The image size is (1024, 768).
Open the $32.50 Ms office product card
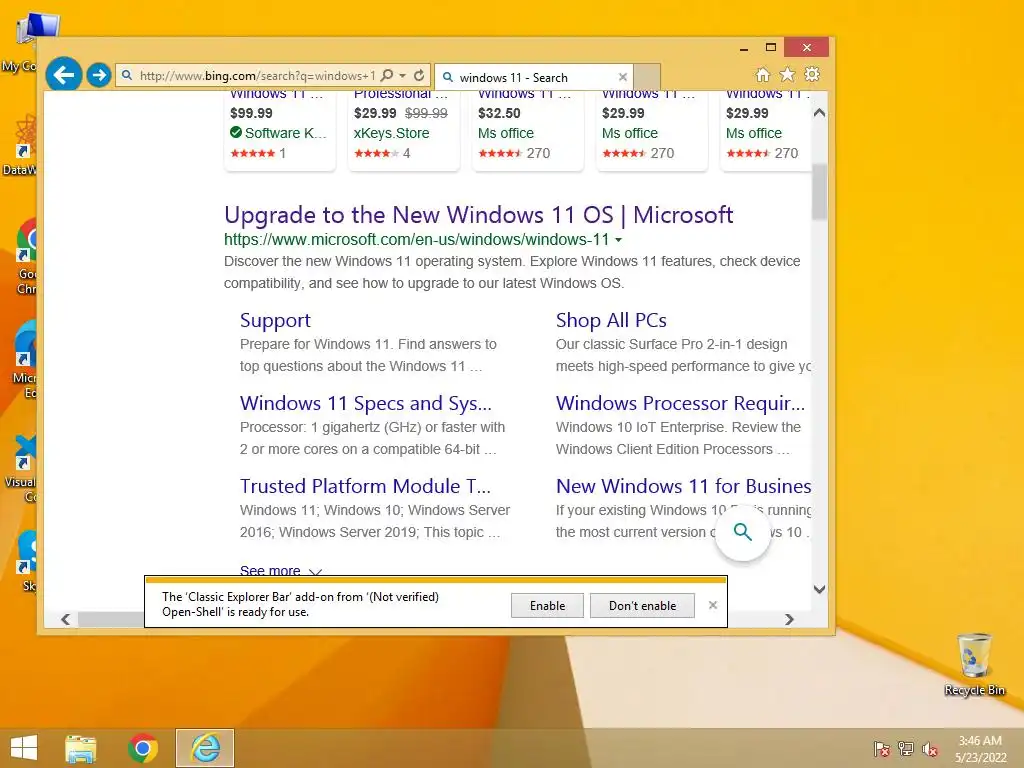528,129
